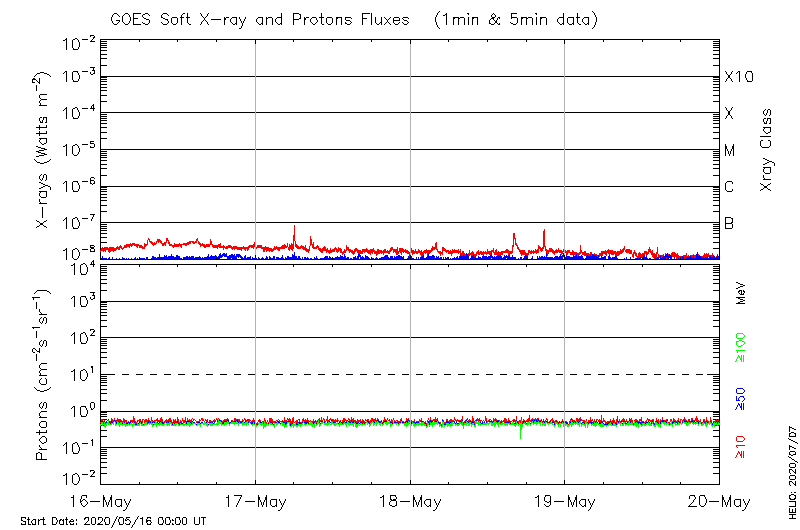Click the blue ≥50 legend label
The image size is (800, 530).
(x=741, y=399)
